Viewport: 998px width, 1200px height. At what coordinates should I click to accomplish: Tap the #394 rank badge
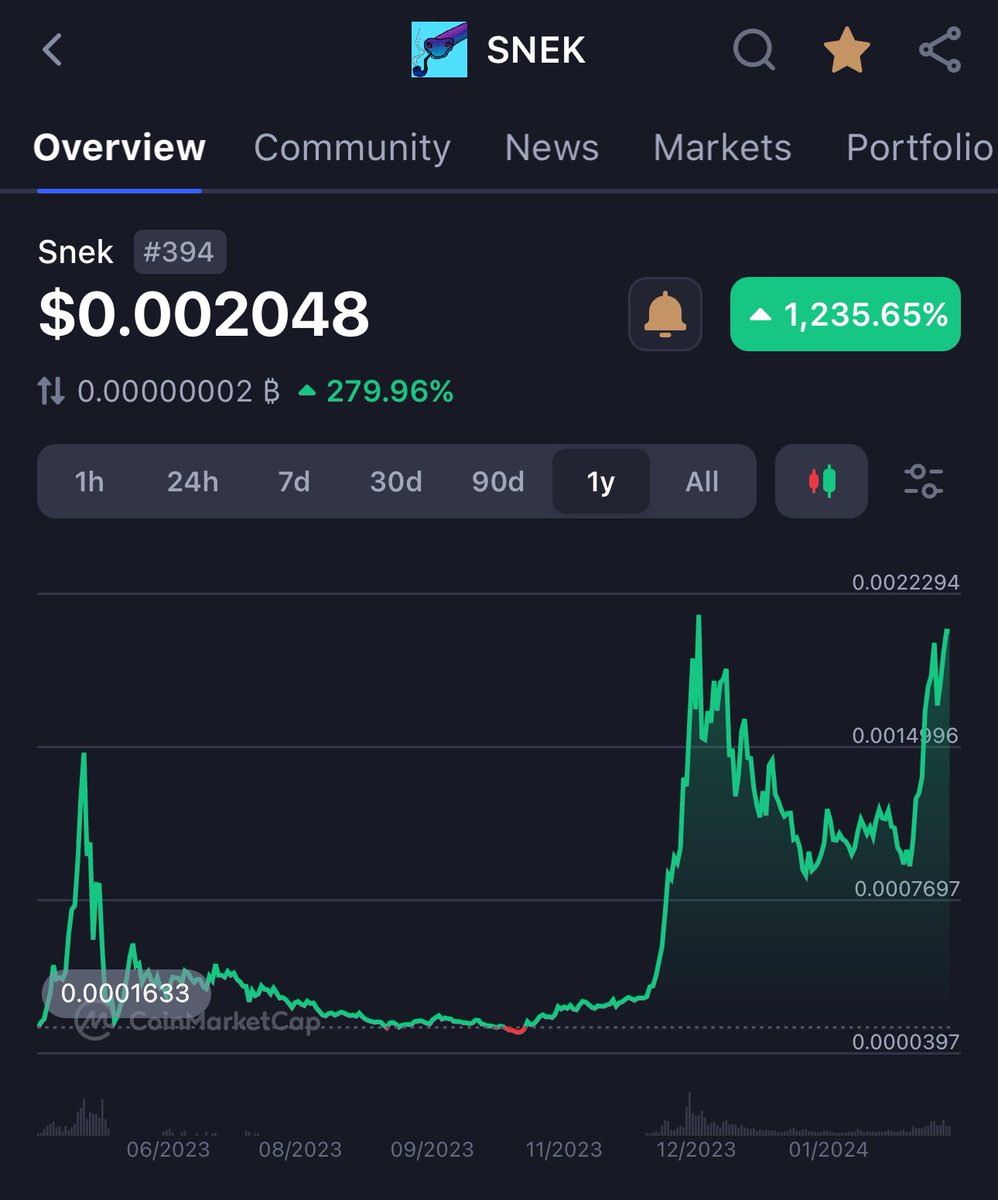pyautogui.click(x=180, y=252)
